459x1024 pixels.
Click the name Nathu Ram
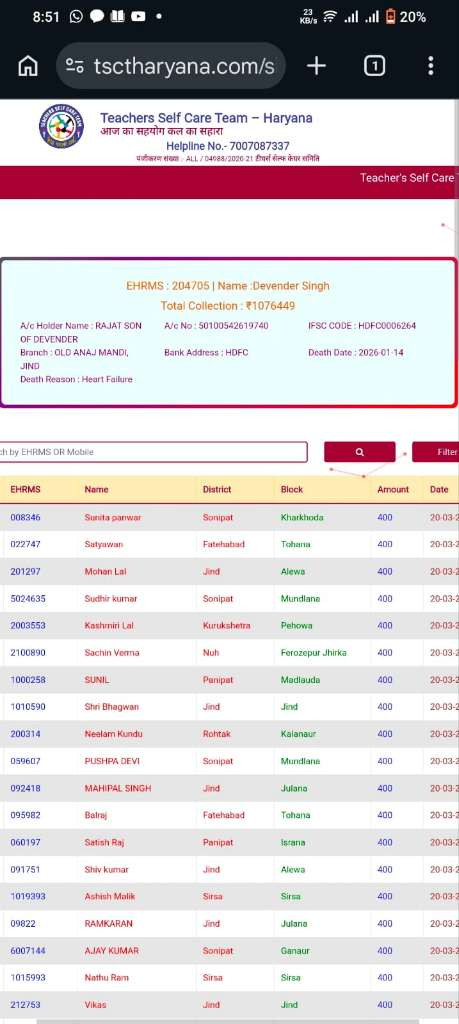point(106,978)
